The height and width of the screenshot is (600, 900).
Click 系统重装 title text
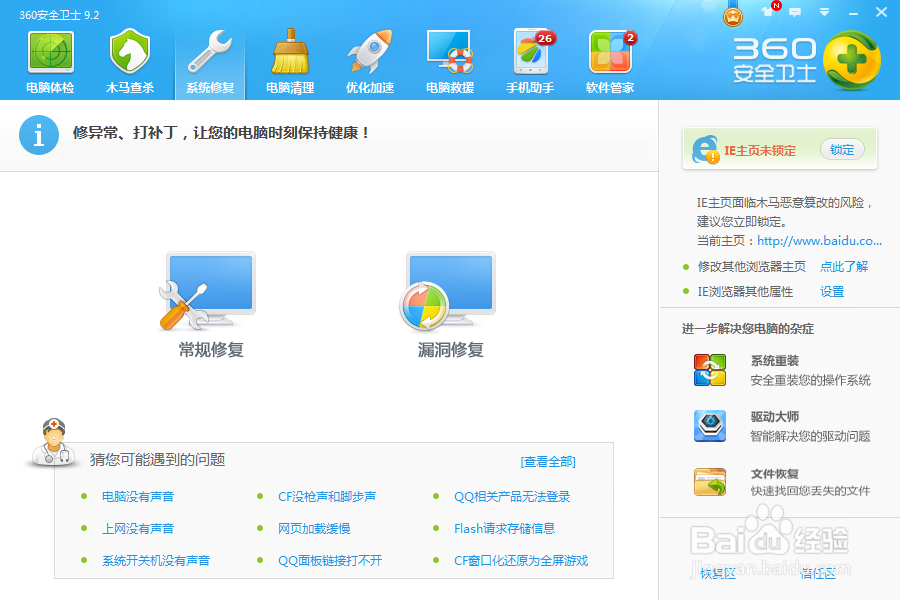tap(775, 361)
